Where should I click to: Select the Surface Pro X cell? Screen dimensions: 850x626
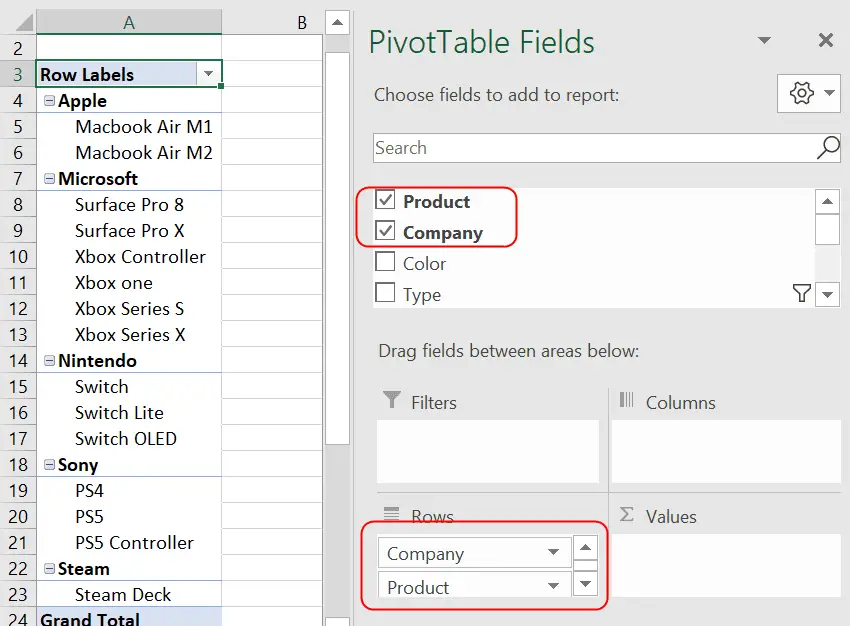click(129, 230)
